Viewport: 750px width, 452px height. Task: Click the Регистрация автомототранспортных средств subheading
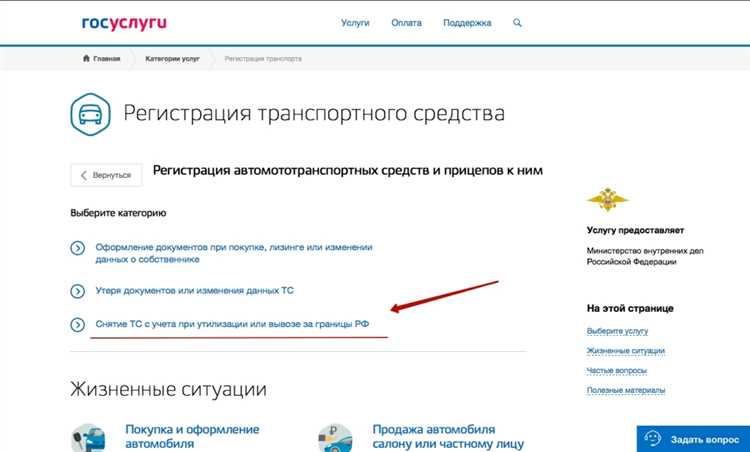point(348,171)
